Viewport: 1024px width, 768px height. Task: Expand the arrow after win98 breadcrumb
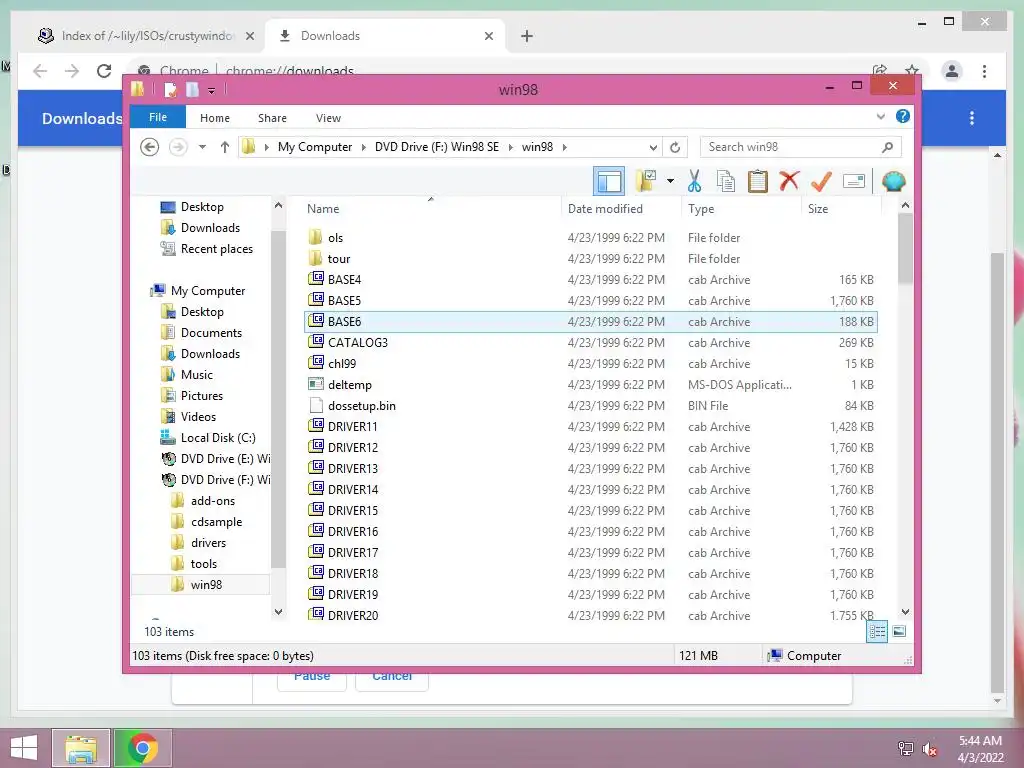coord(565,147)
